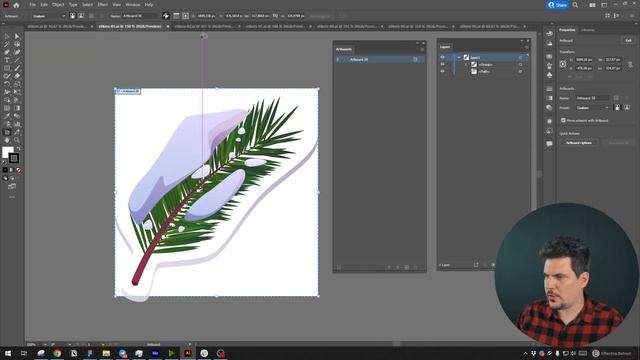The height and width of the screenshot is (360, 640).
Task: Select the Artboard tool
Action: [7, 132]
